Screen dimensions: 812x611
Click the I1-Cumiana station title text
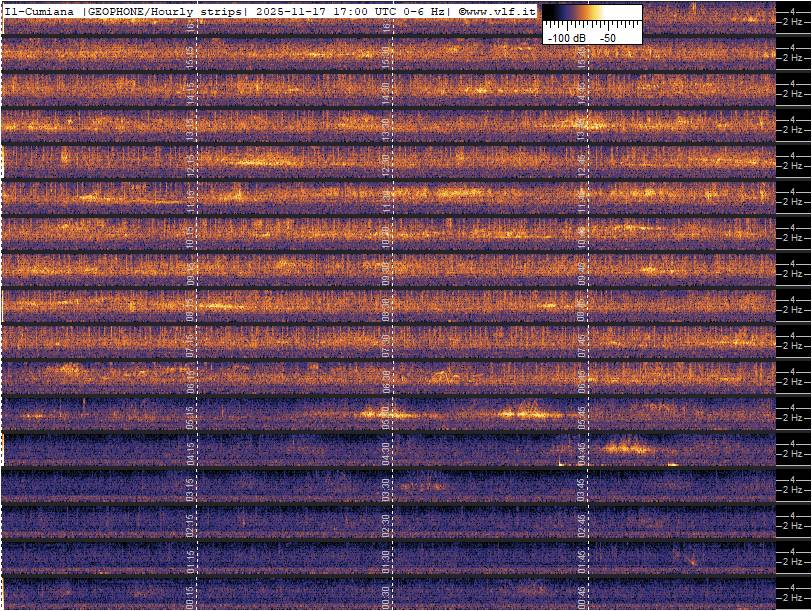coord(40,12)
